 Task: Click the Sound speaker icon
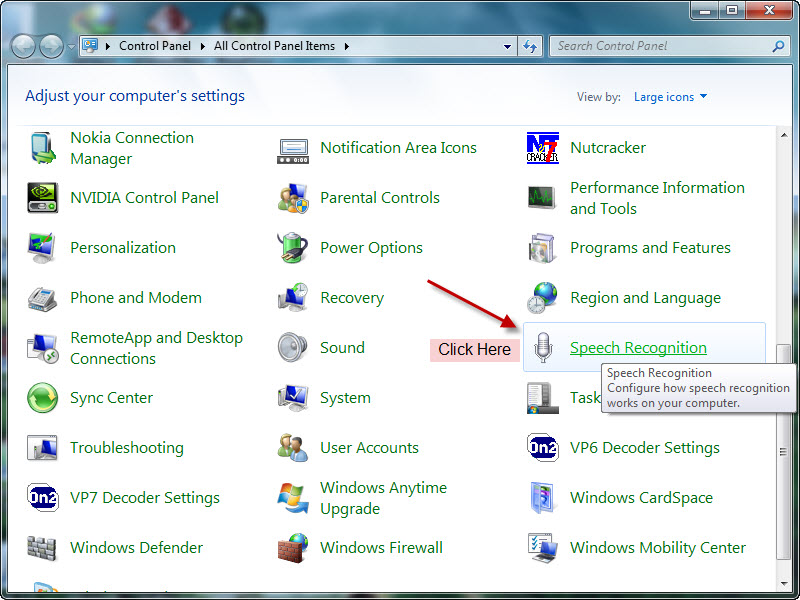(x=292, y=347)
